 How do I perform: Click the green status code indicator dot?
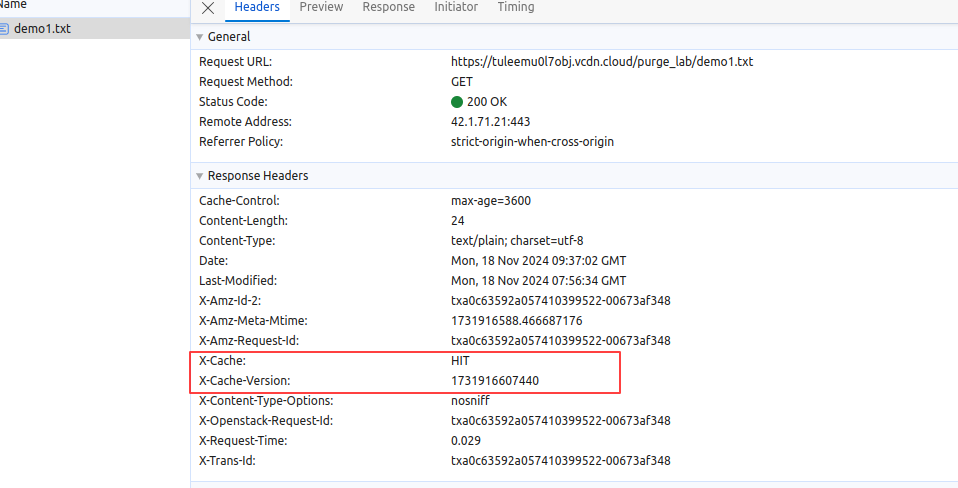(x=457, y=102)
